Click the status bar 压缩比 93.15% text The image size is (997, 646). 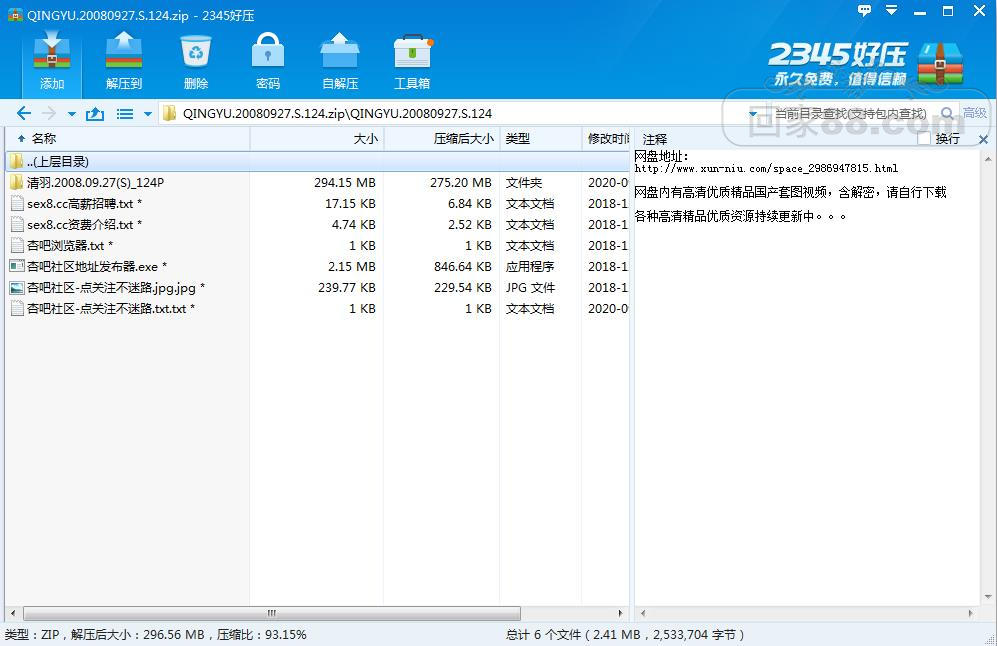point(261,635)
